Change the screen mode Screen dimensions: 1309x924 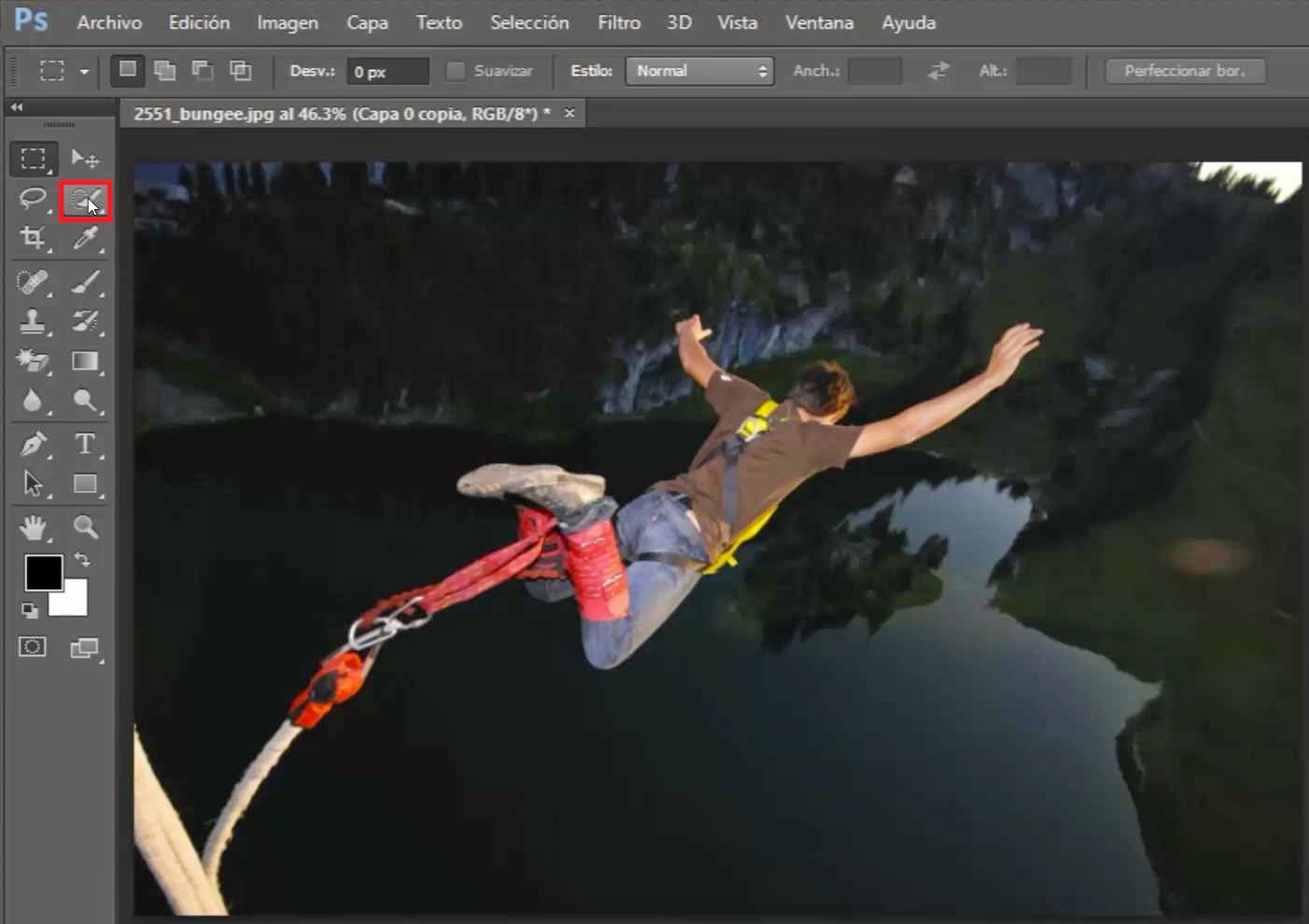pyautogui.click(x=85, y=648)
